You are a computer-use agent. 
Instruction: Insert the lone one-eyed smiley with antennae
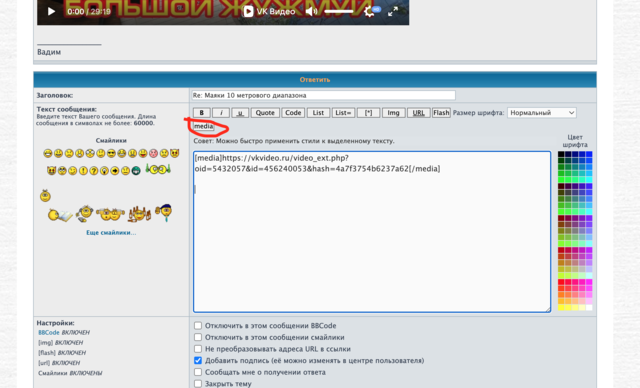45,196
